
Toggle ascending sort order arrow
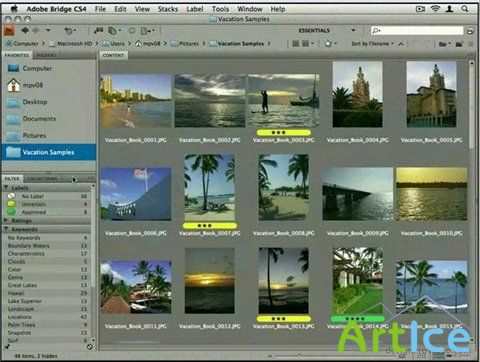click(401, 44)
